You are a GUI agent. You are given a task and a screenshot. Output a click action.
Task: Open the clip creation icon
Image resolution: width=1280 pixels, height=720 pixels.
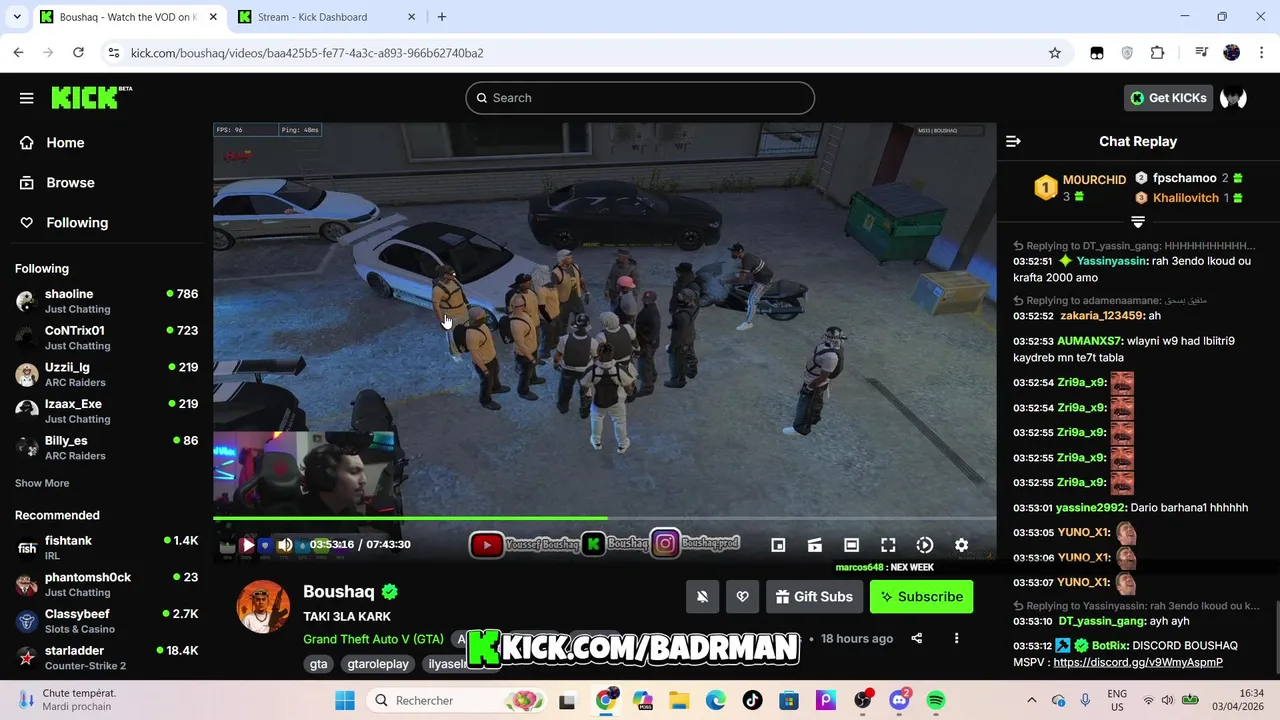[815, 545]
